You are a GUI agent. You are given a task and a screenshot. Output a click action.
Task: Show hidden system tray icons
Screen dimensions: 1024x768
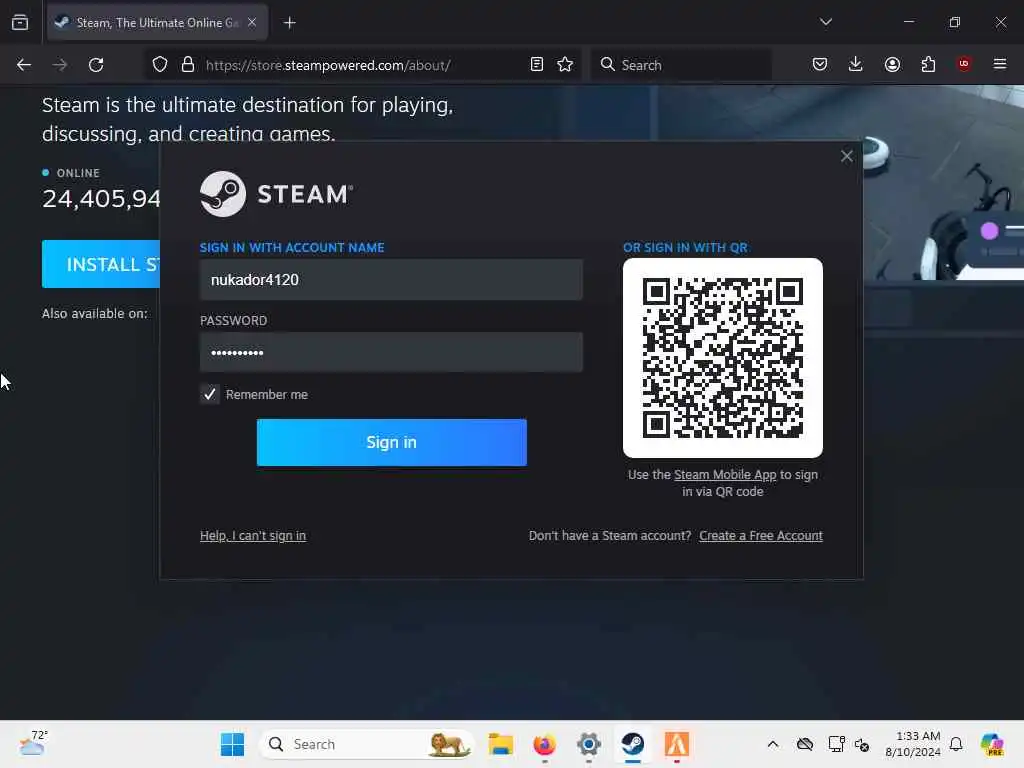(773, 744)
